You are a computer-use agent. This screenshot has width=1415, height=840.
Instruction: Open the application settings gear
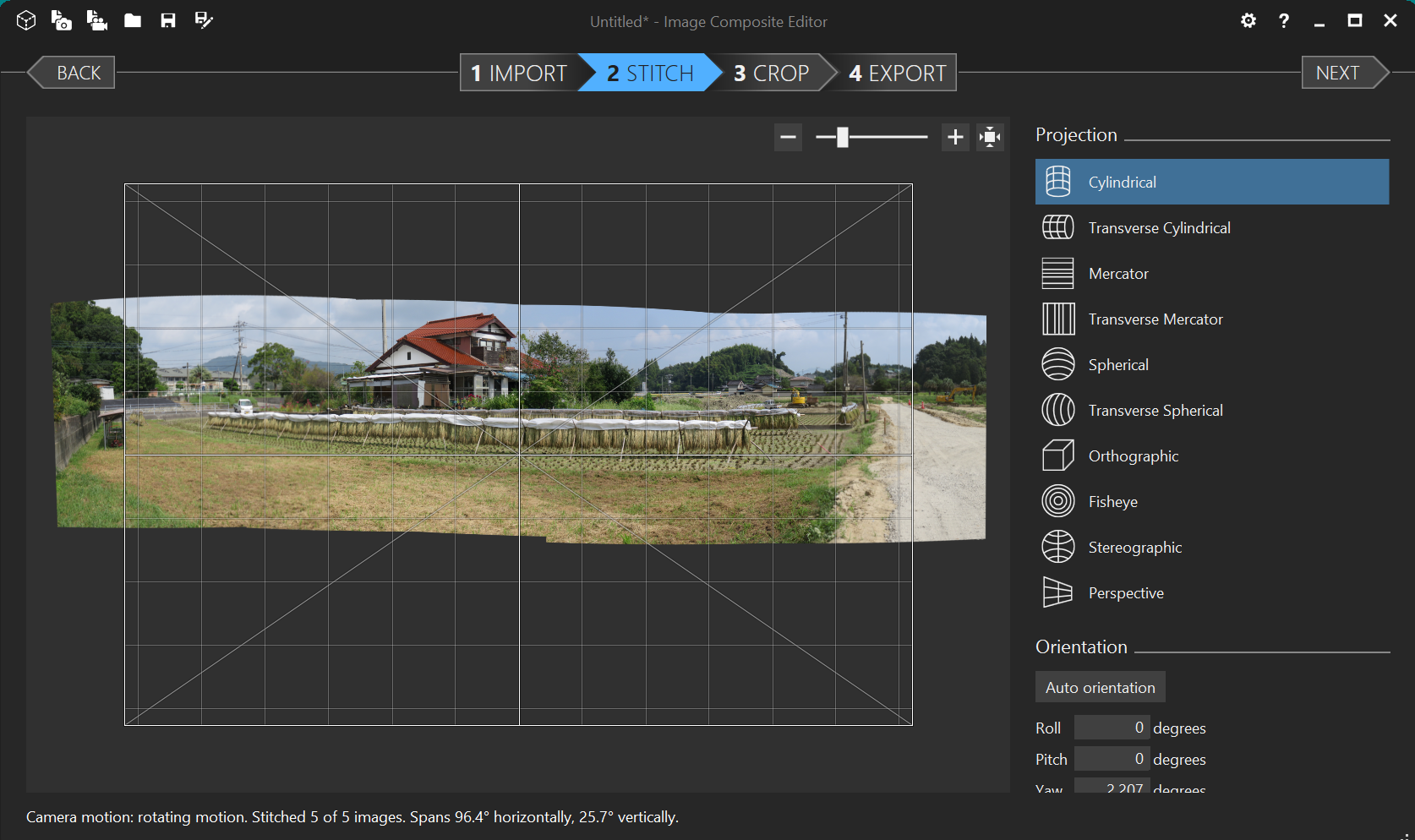(x=1248, y=20)
